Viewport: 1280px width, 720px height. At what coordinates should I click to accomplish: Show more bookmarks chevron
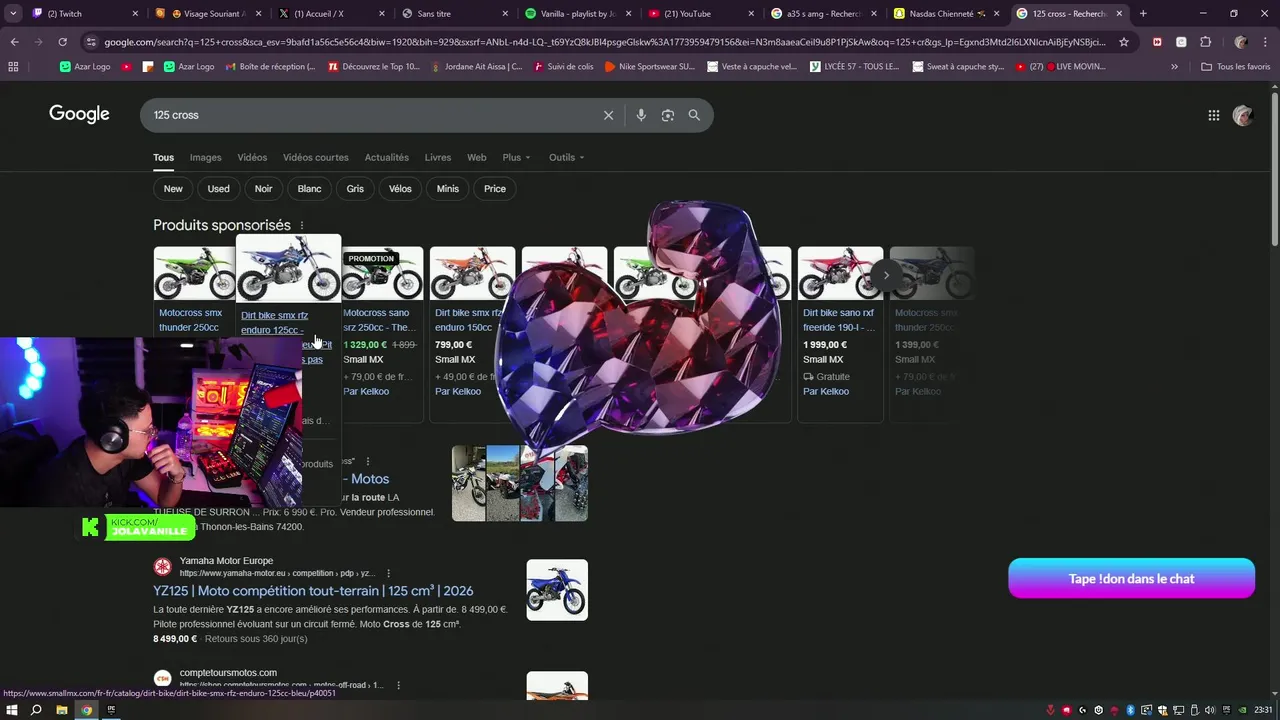(1174, 66)
